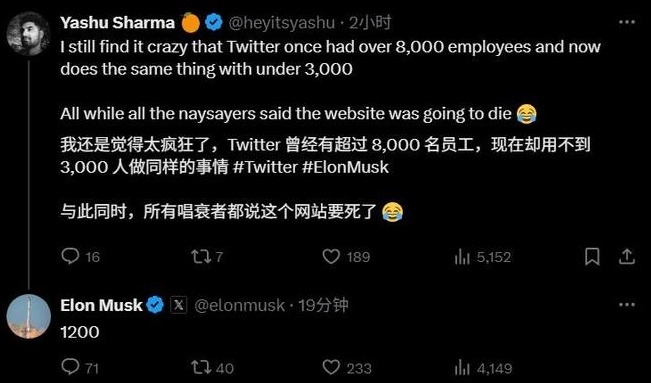Like Elon Musk's reply with 233 likes
This screenshot has height=383, width=651.
(x=331, y=368)
